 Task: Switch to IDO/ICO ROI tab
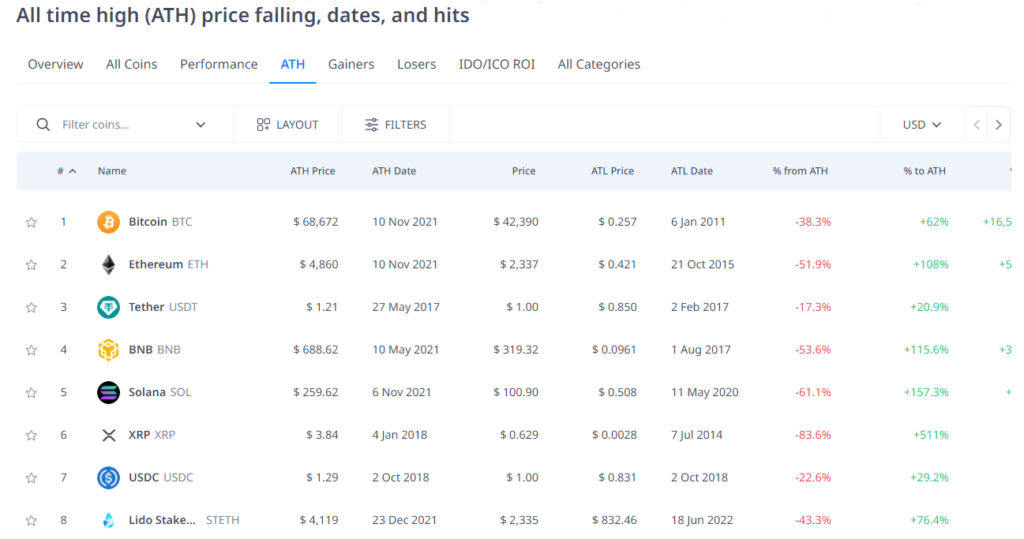(x=496, y=64)
